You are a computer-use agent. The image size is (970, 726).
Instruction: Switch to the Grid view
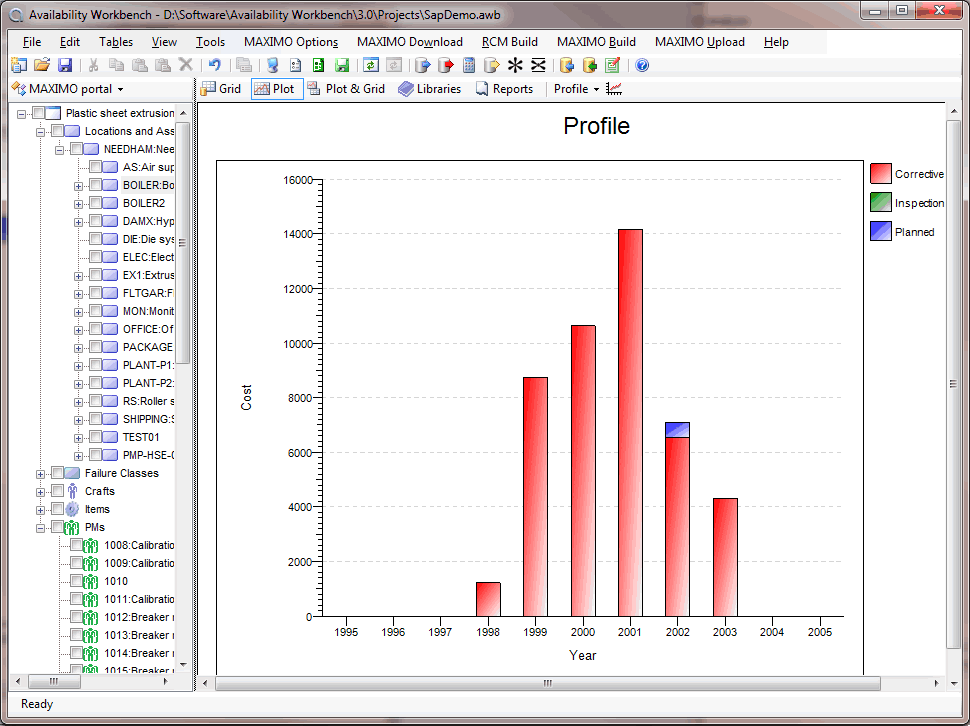click(221, 88)
